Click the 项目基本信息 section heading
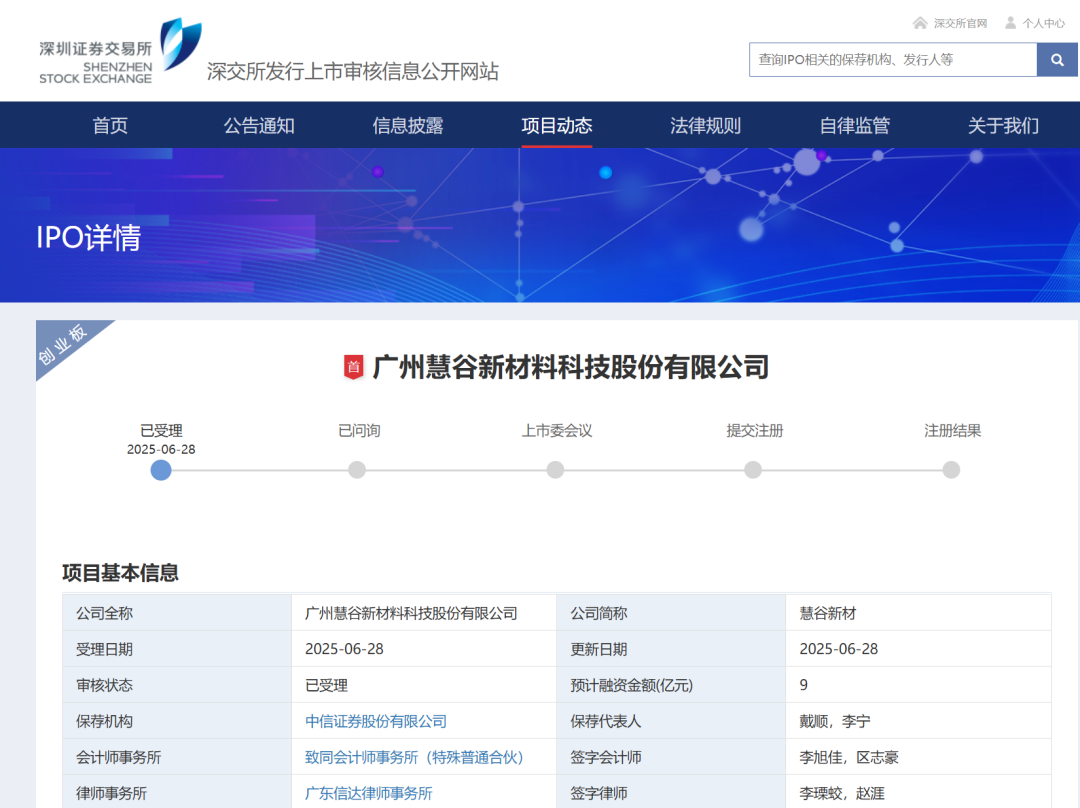 121,572
